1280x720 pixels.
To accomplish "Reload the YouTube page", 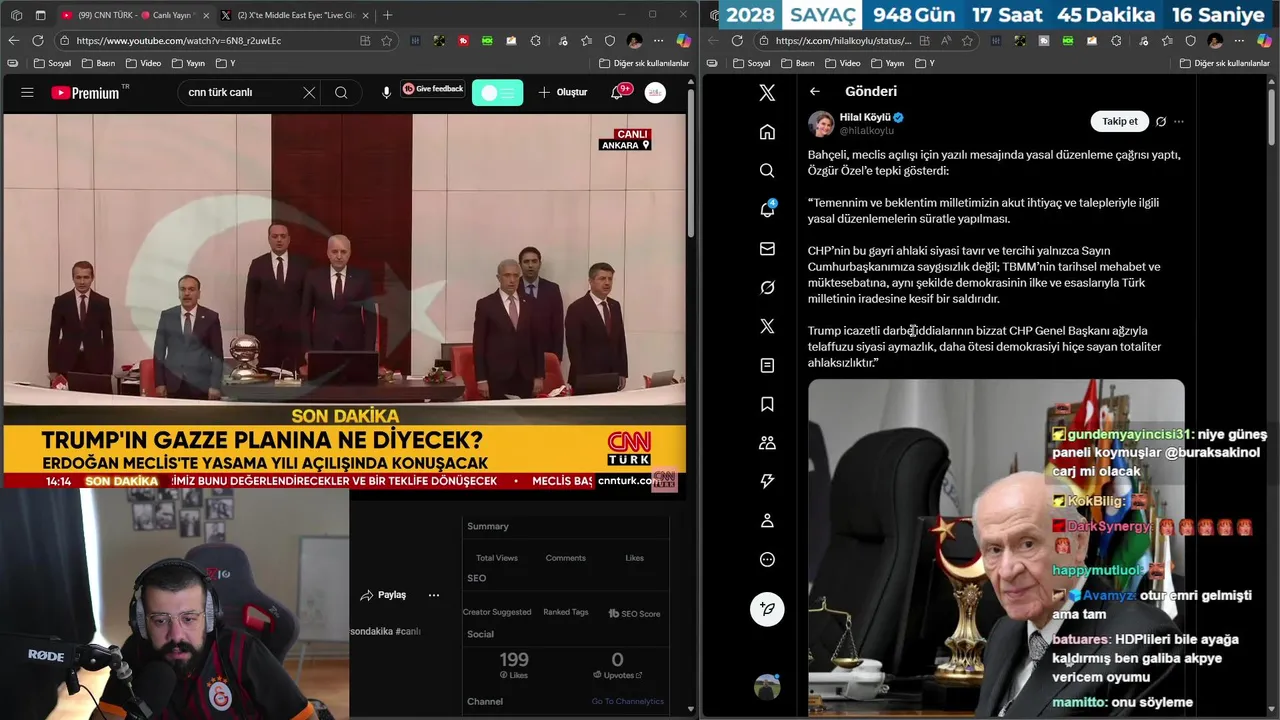I will point(38,40).
